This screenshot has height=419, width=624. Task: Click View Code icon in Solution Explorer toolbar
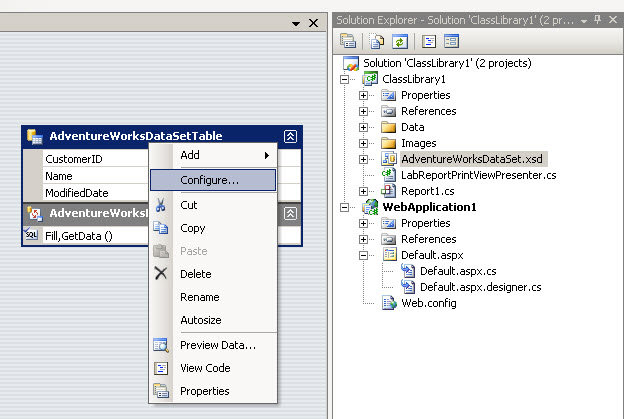pyautogui.click(x=429, y=41)
